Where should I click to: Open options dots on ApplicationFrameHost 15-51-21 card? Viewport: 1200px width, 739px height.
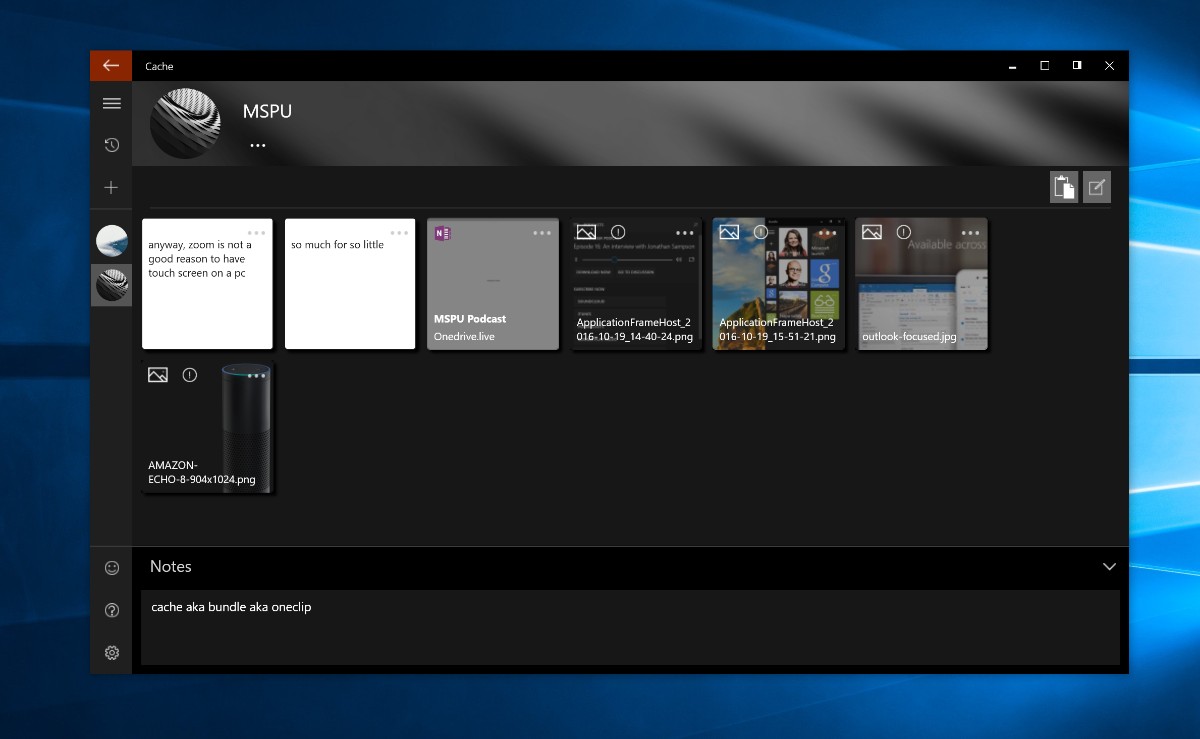click(828, 232)
